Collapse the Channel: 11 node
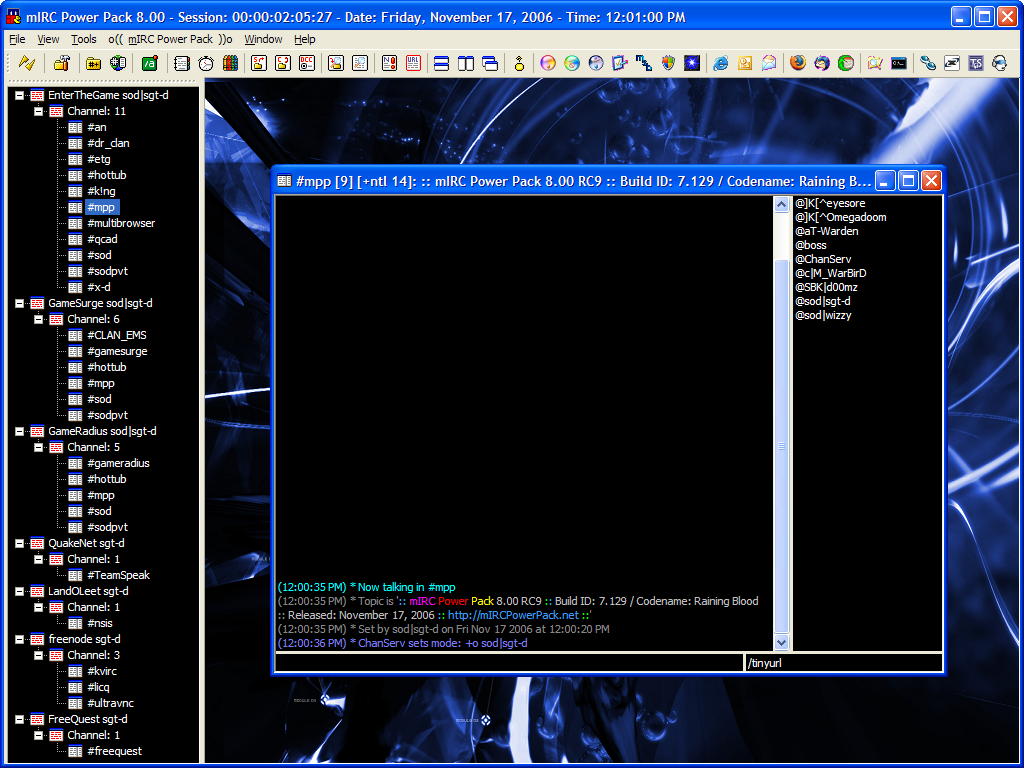1024x768 pixels. [x=39, y=112]
